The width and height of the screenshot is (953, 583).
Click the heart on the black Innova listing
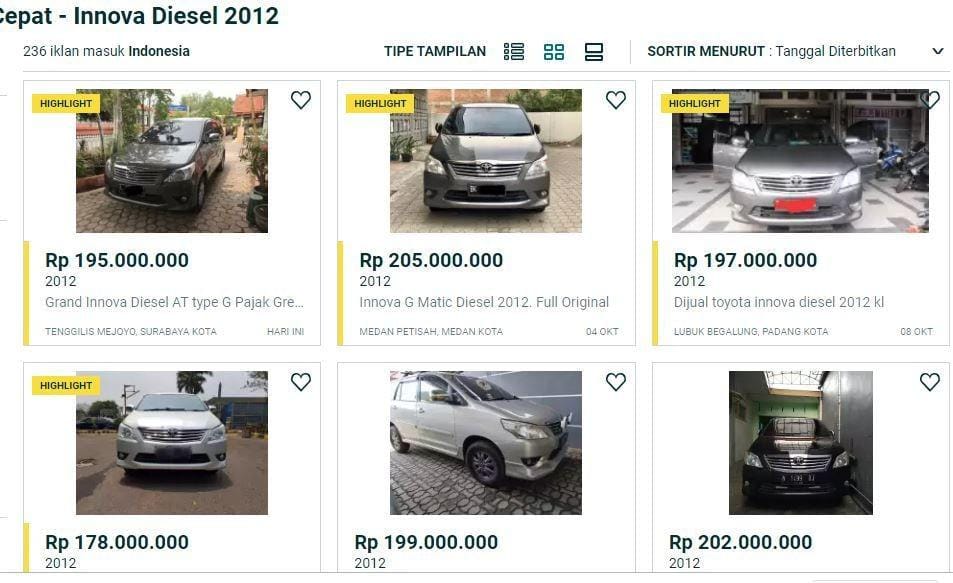[930, 382]
